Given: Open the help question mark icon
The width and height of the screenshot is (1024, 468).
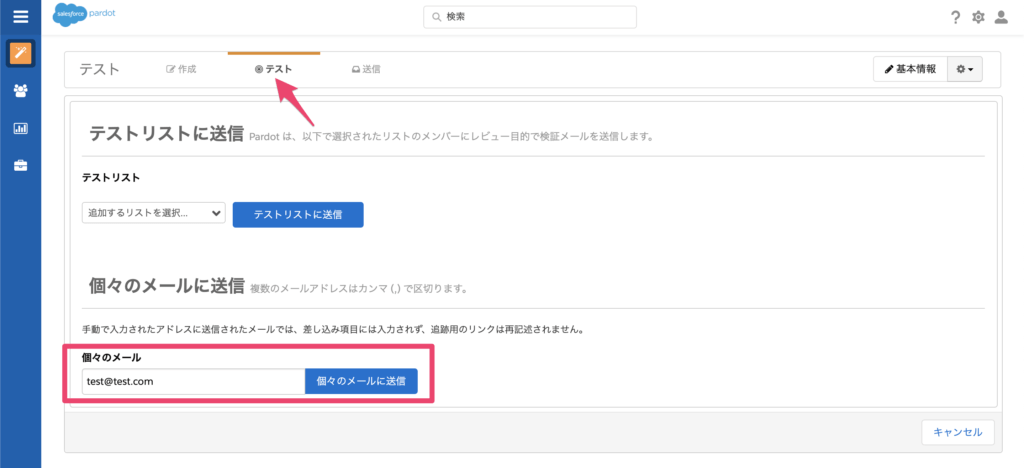Looking at the screenshot, I should (955, 18).
